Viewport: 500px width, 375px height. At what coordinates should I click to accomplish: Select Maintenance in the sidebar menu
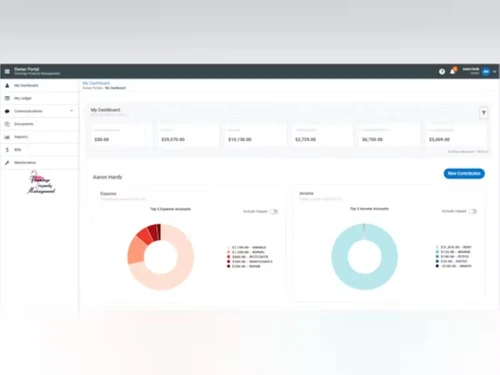click(x=25, y=163)
